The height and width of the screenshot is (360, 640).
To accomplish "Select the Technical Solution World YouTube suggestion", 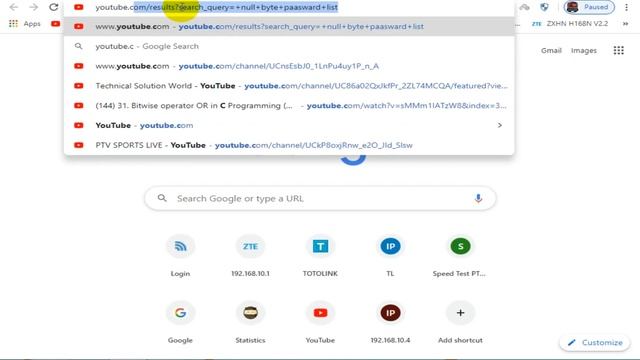I will pyautogui.click(x=289, y=86).
